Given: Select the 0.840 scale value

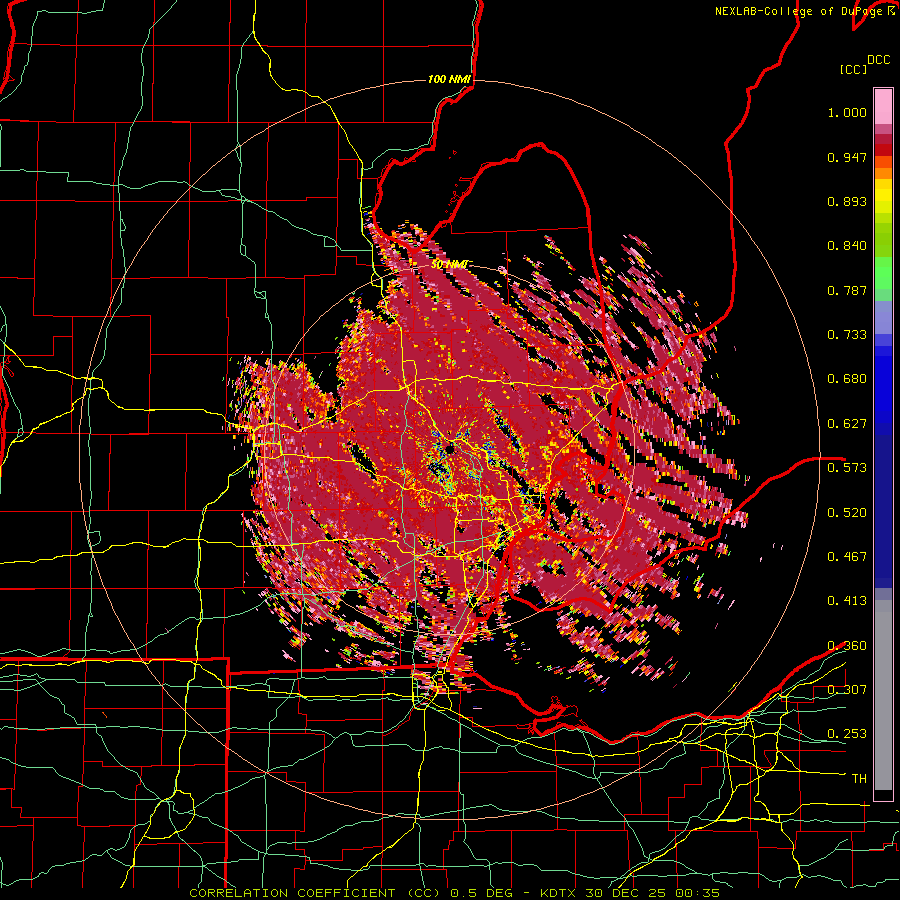Looking at the screenshot, I should point(847,246).
